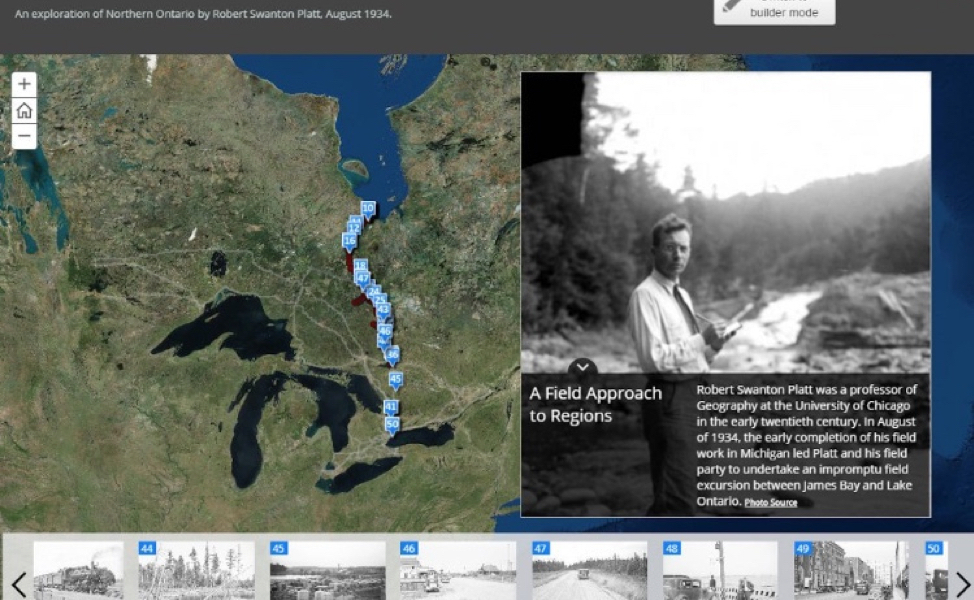Screen dimensions: 974x600
Task: Reset map to home extent
Action: tap(24, 110)
